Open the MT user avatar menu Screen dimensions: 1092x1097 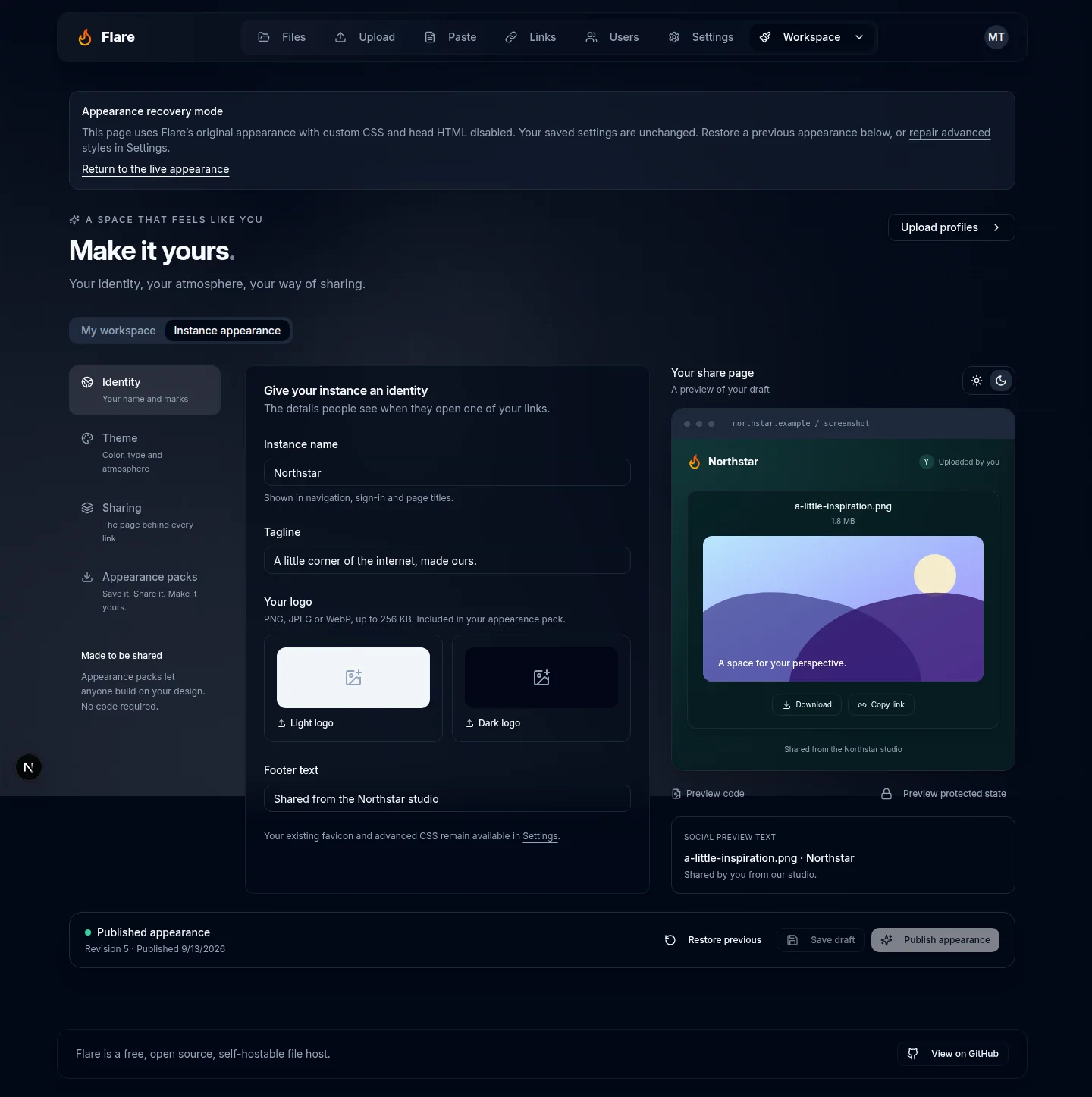coord(996,37)
